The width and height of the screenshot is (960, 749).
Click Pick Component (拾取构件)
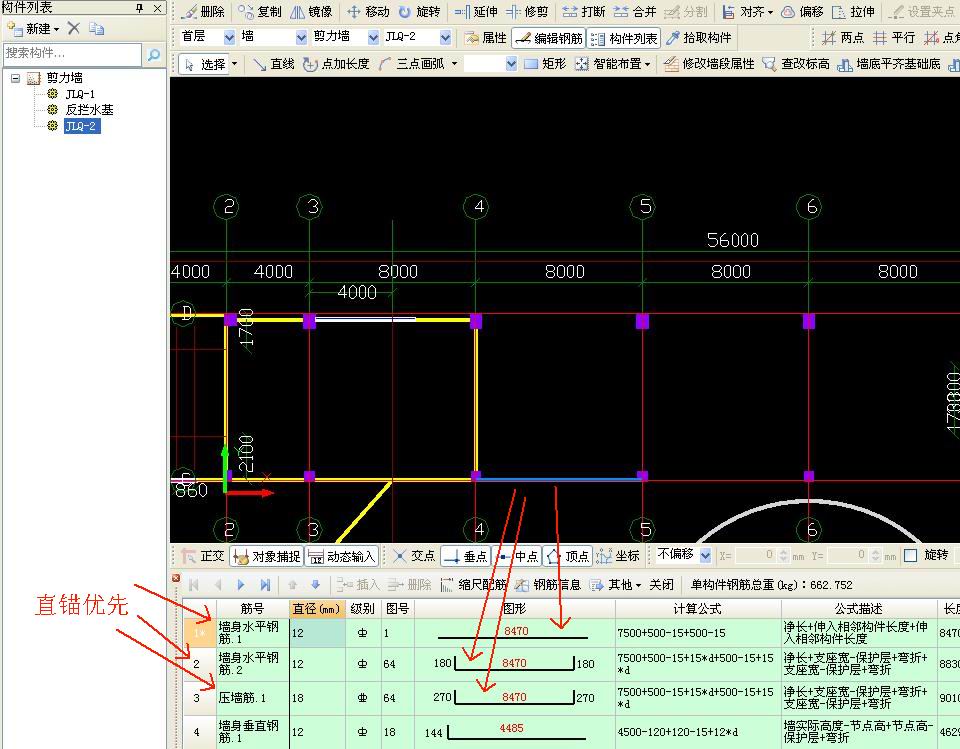pos(699,38)
